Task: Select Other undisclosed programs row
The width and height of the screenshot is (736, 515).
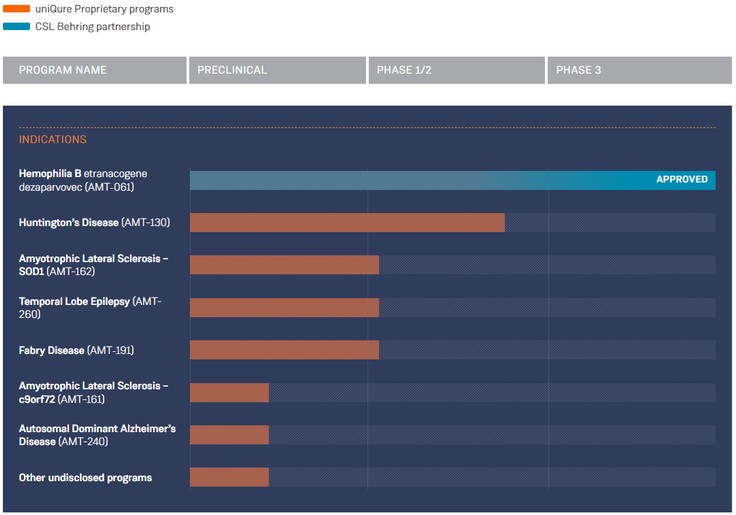Action: click(85, 478)
